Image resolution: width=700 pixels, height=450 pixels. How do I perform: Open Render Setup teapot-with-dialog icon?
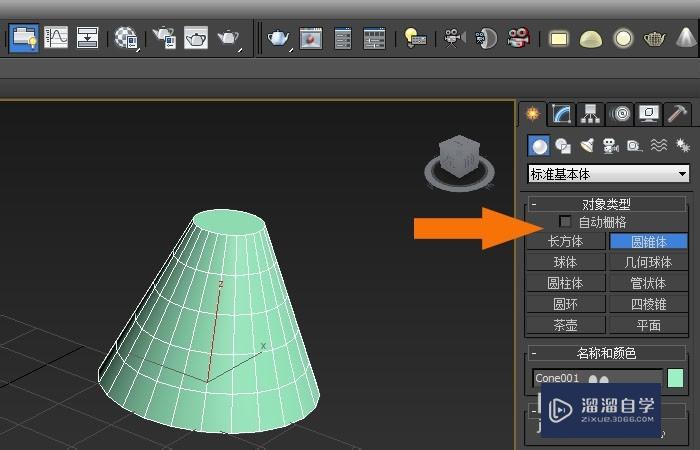click(x=163, y=38)
